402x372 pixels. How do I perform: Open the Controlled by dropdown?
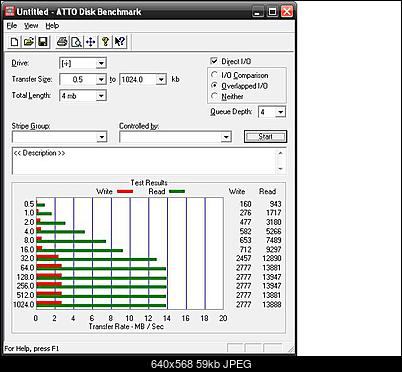(x=226, y=137)
